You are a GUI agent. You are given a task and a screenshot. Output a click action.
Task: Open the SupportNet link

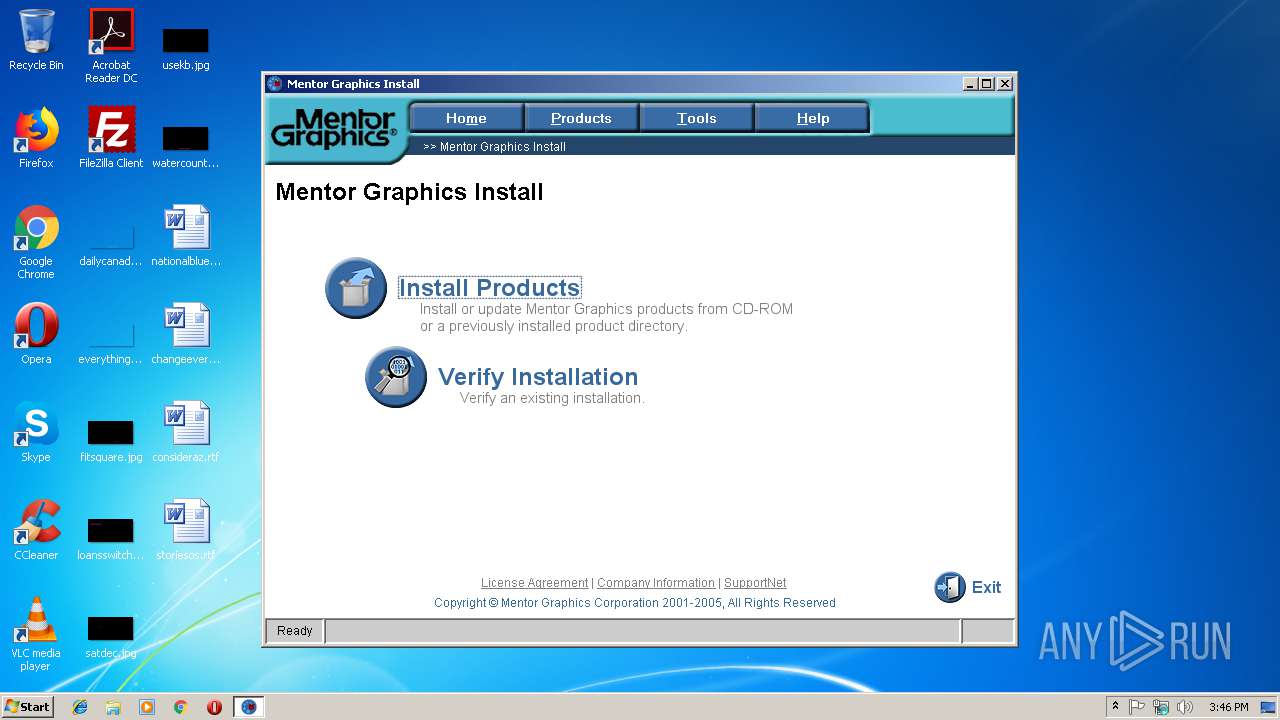[x=755, y=583]
